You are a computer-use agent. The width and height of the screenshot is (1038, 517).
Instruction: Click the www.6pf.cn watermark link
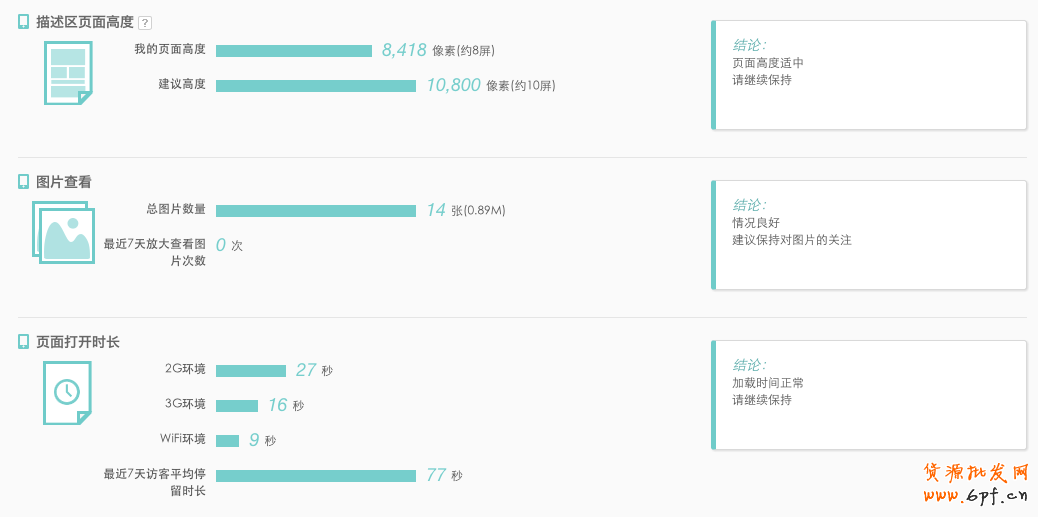coord(975,495)
